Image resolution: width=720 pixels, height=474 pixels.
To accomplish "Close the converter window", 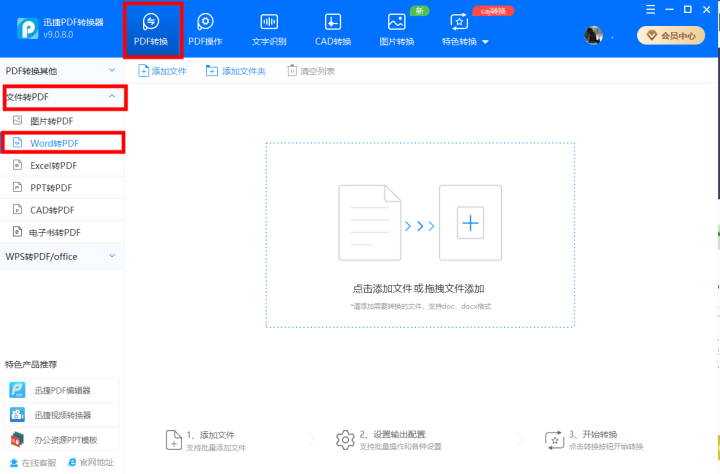I will tap(707, 10).
